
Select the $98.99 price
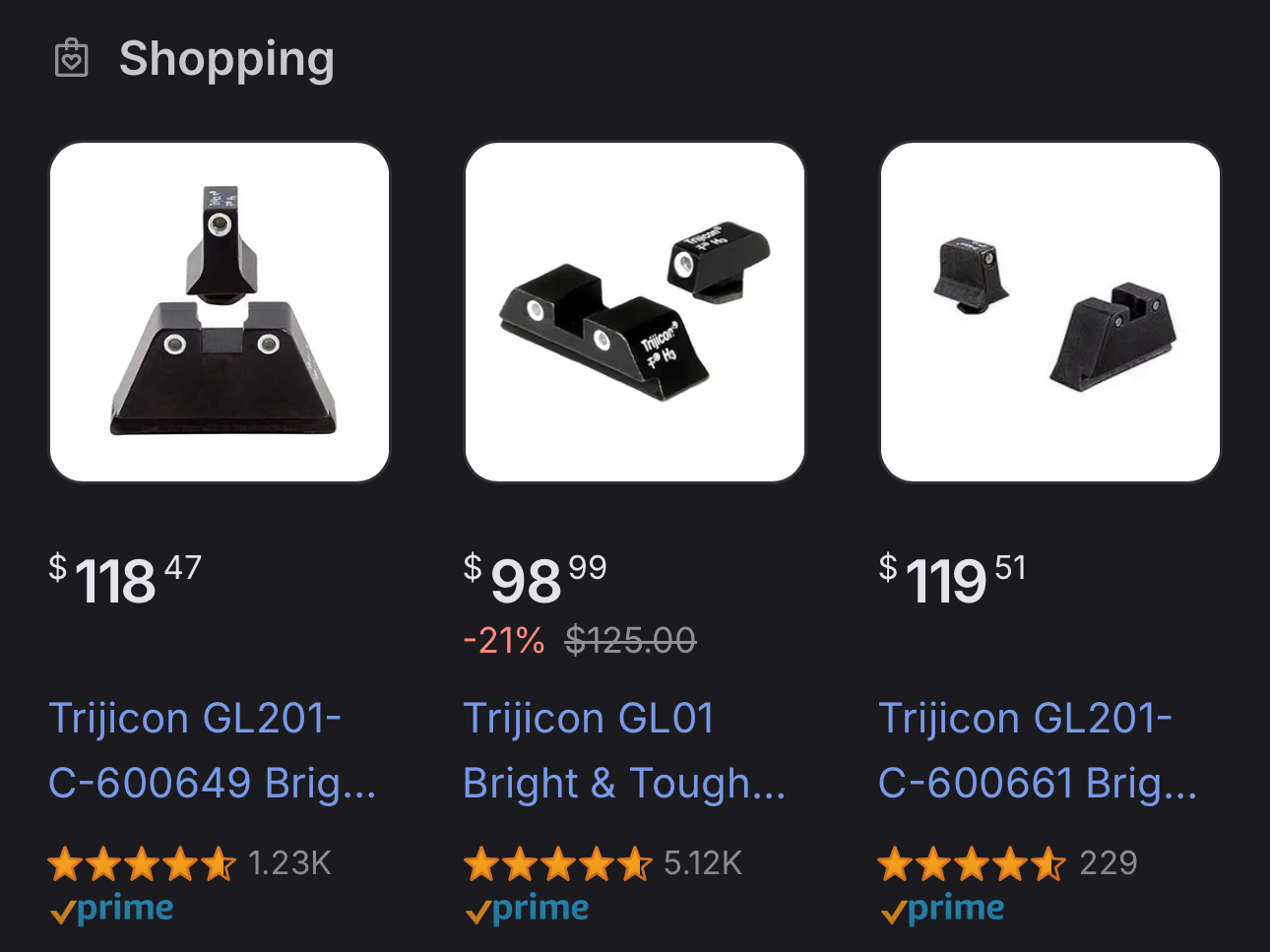point(536,579)
